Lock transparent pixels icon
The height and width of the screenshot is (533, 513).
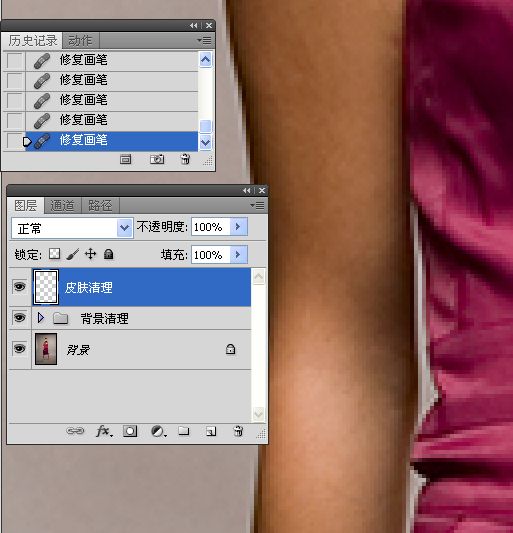click(54, 254)
